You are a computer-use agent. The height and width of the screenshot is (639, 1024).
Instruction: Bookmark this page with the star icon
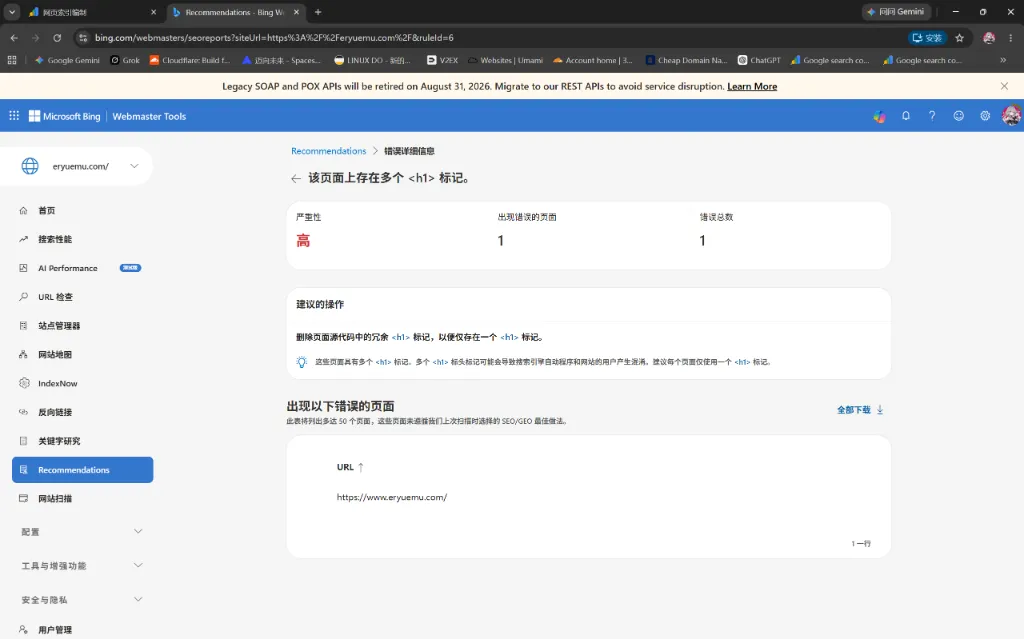tap(959, 38)
